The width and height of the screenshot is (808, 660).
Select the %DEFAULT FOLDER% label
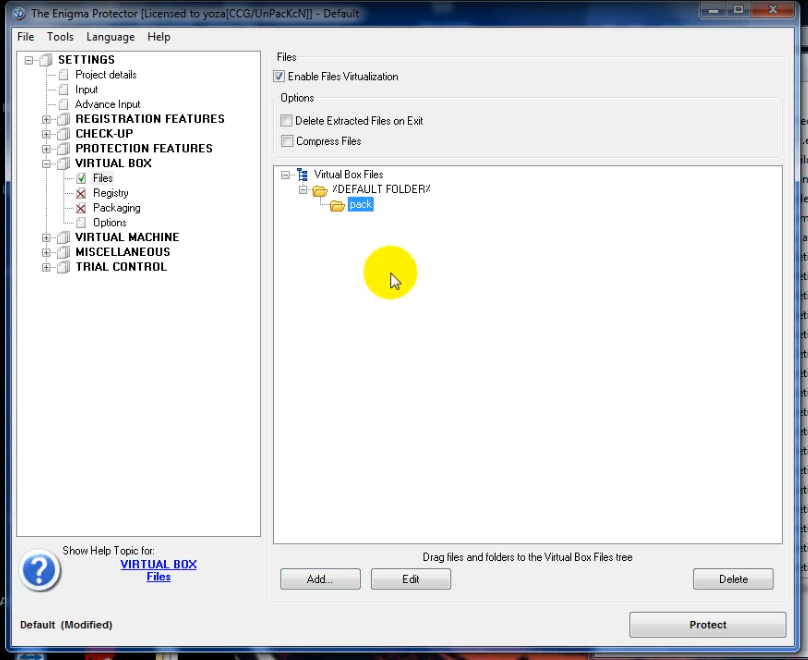pyautogui.click(x=381, y=189)
